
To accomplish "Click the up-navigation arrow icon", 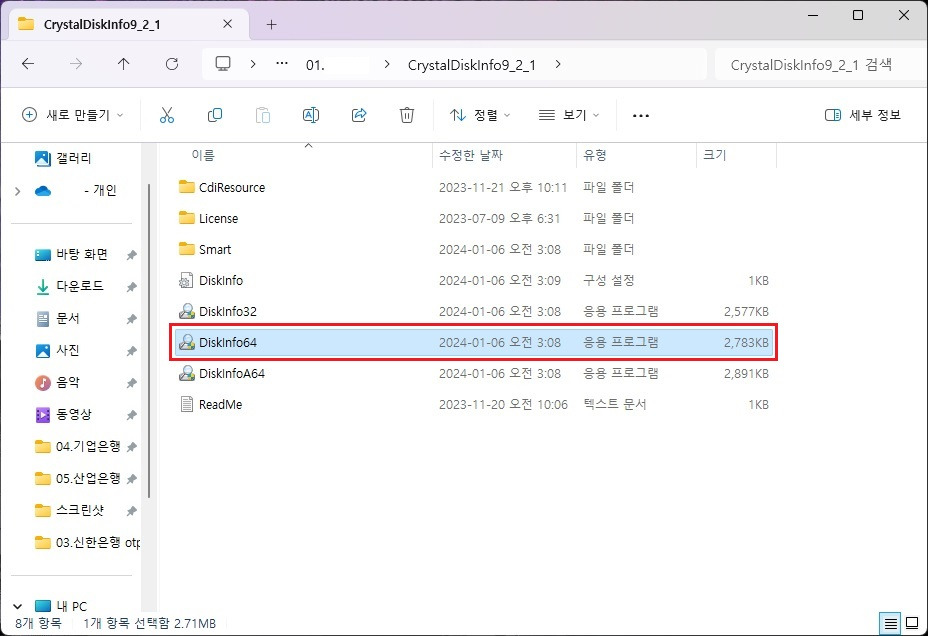I will point(122,63).
